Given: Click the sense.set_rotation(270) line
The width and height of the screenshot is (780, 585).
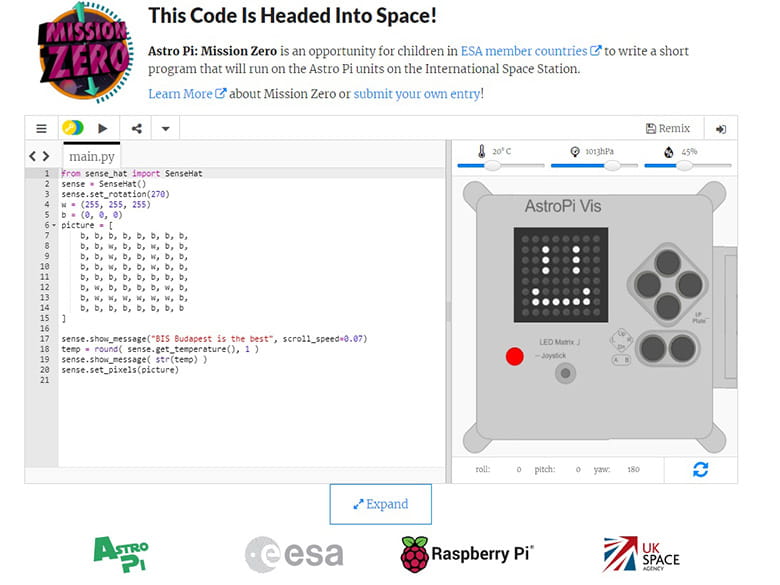Looking at the screenshot, I should point(115,194).
